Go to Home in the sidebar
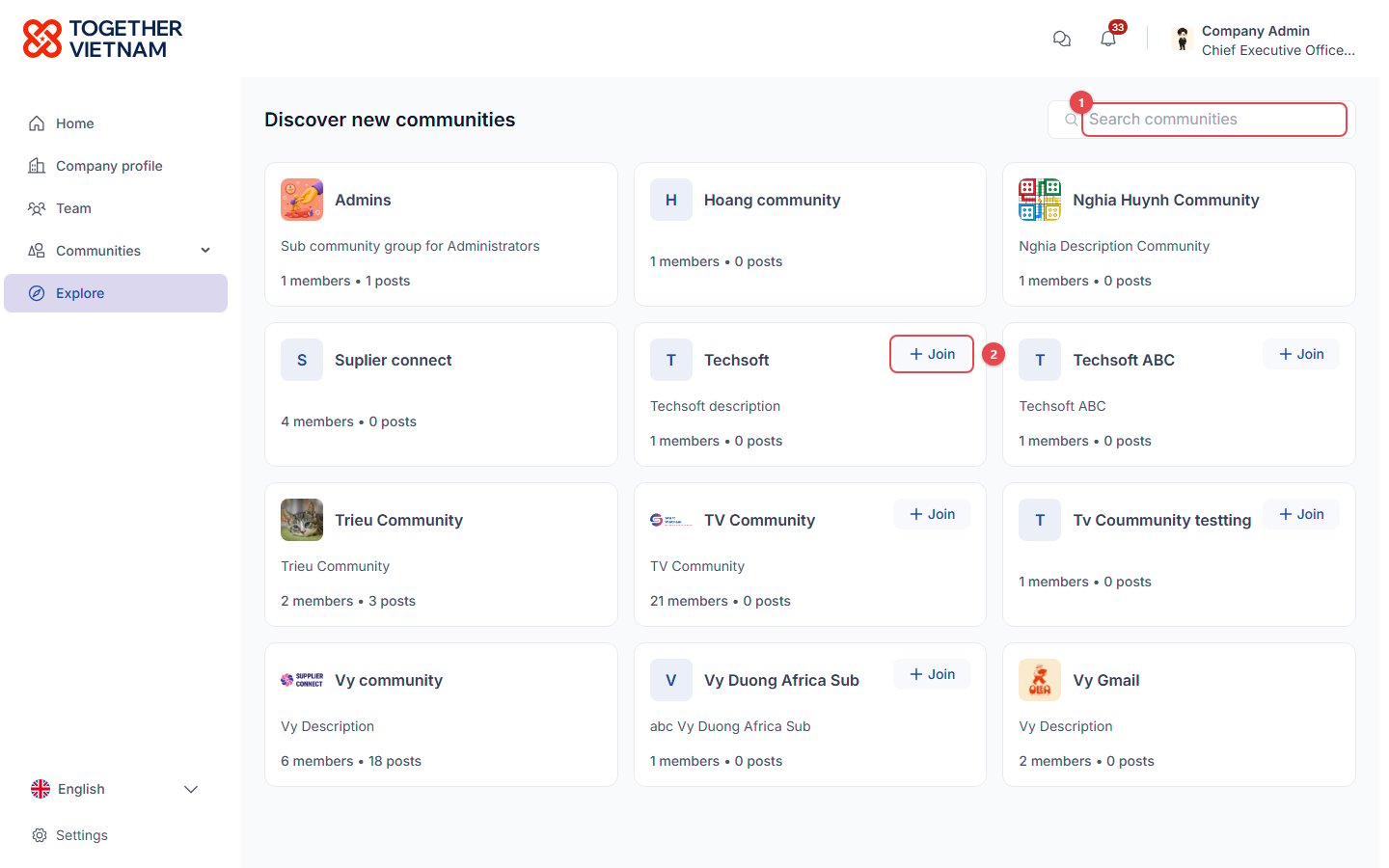Viewport: 1389px width, 868px height. tap(116, 123)
